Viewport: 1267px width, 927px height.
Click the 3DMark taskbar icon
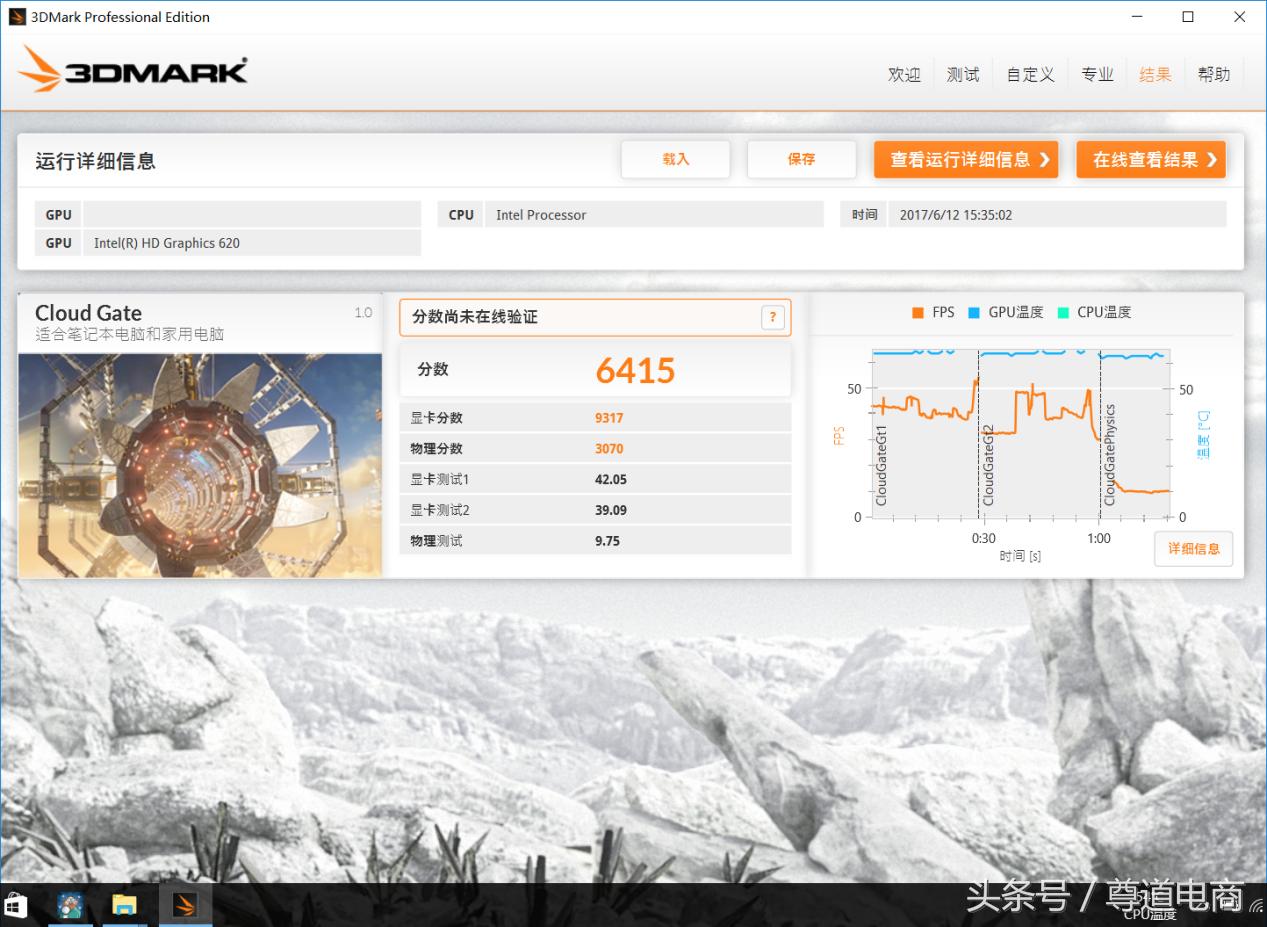click(184, 905)
